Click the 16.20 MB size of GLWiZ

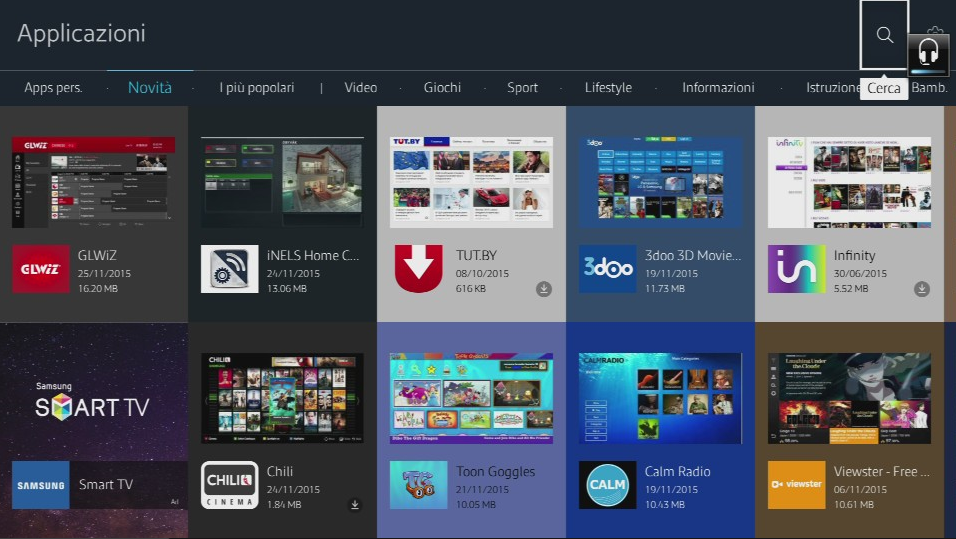(x=98, y=288)
